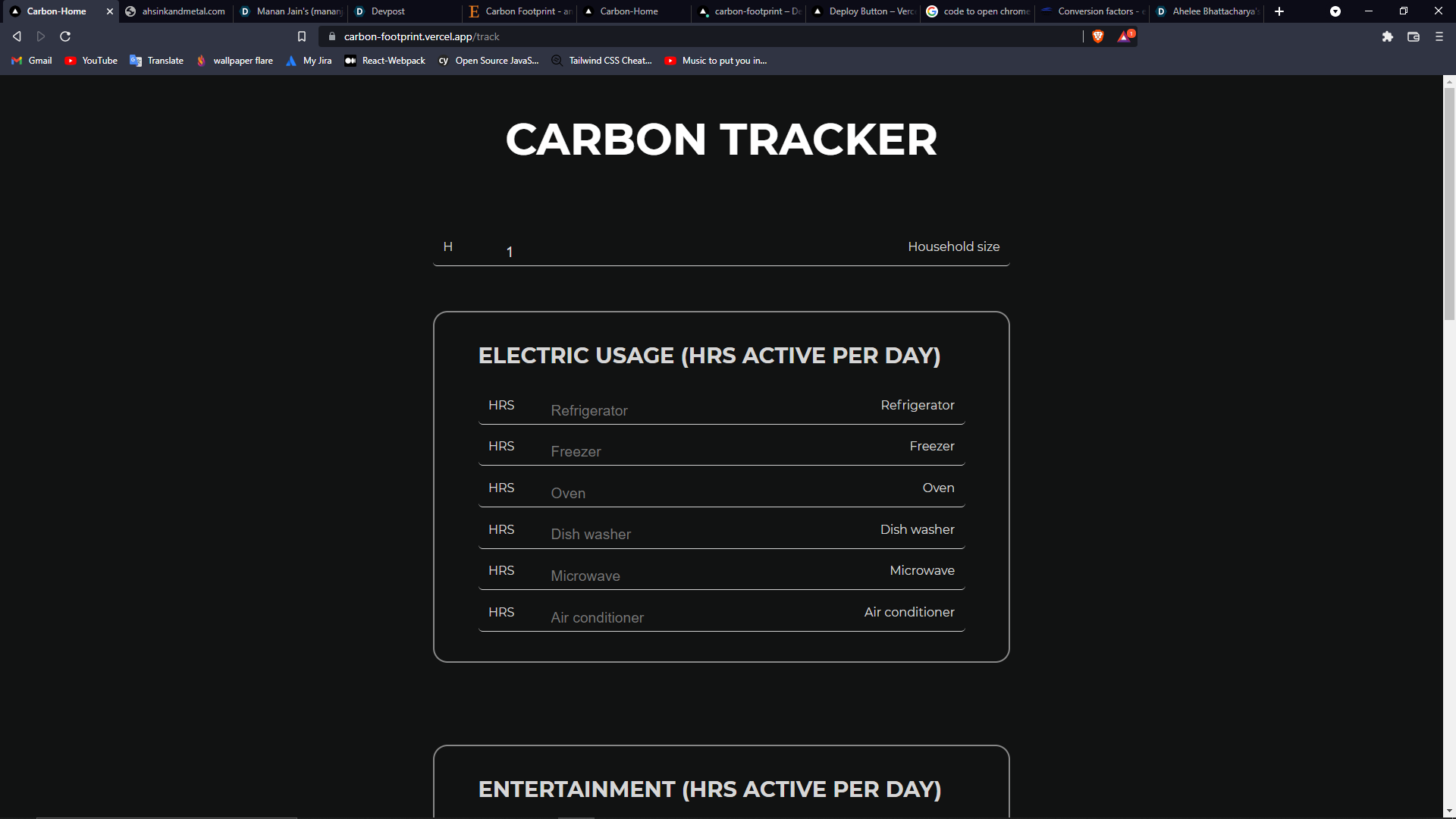Open Brave Shields settings
This screenshot has height=819, width=1456.
(x=1097, y=36)
